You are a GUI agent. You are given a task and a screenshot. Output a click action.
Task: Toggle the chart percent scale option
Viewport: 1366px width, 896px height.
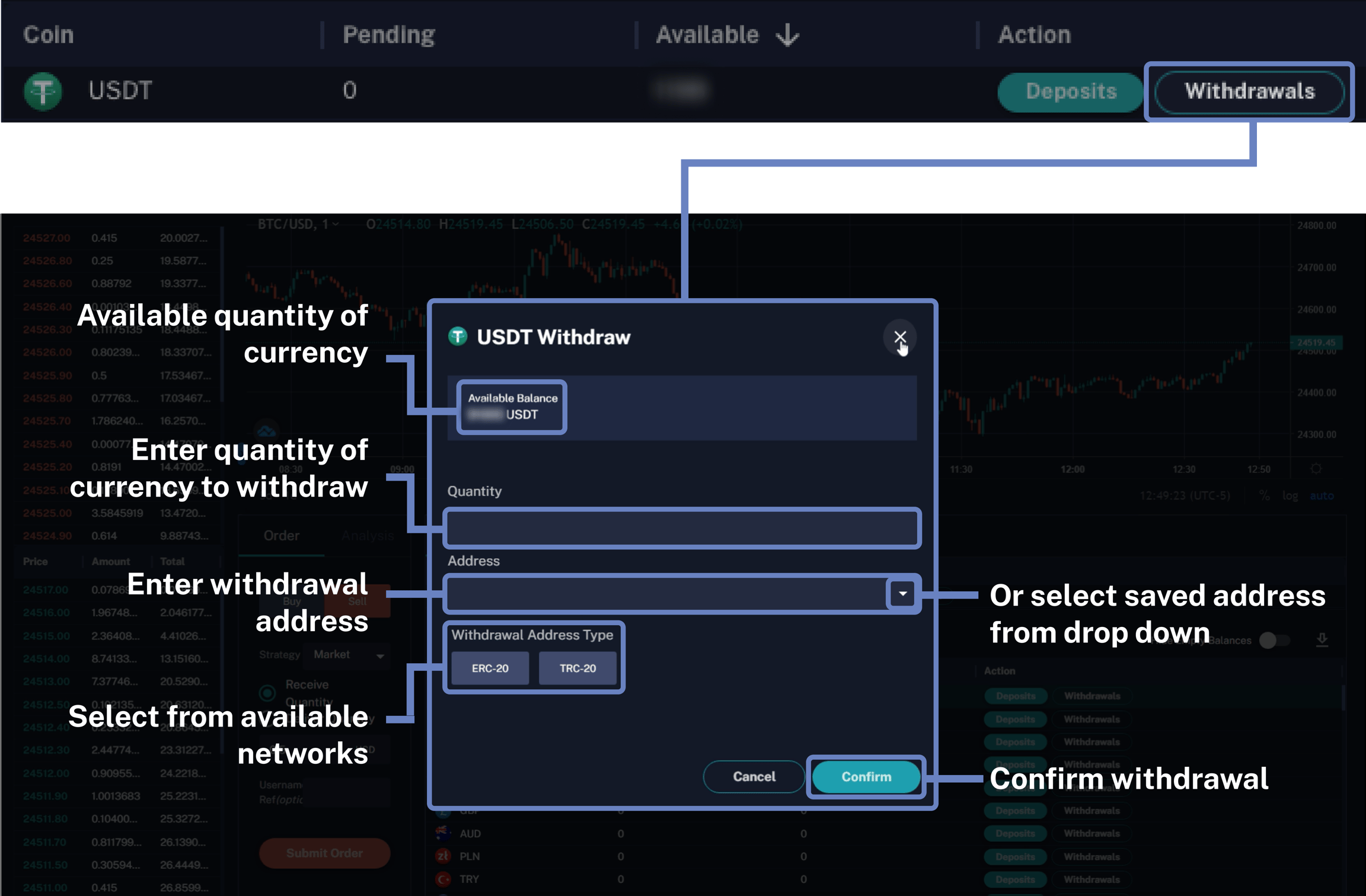1264,495
